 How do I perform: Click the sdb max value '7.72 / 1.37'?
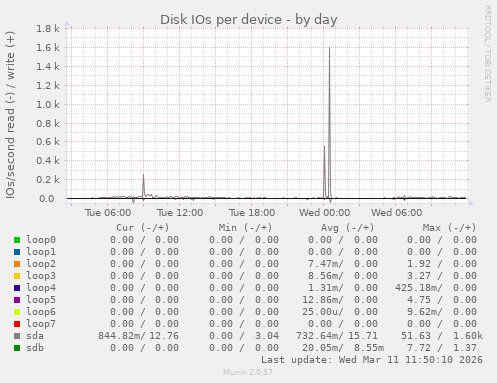[x=442, y=348]
